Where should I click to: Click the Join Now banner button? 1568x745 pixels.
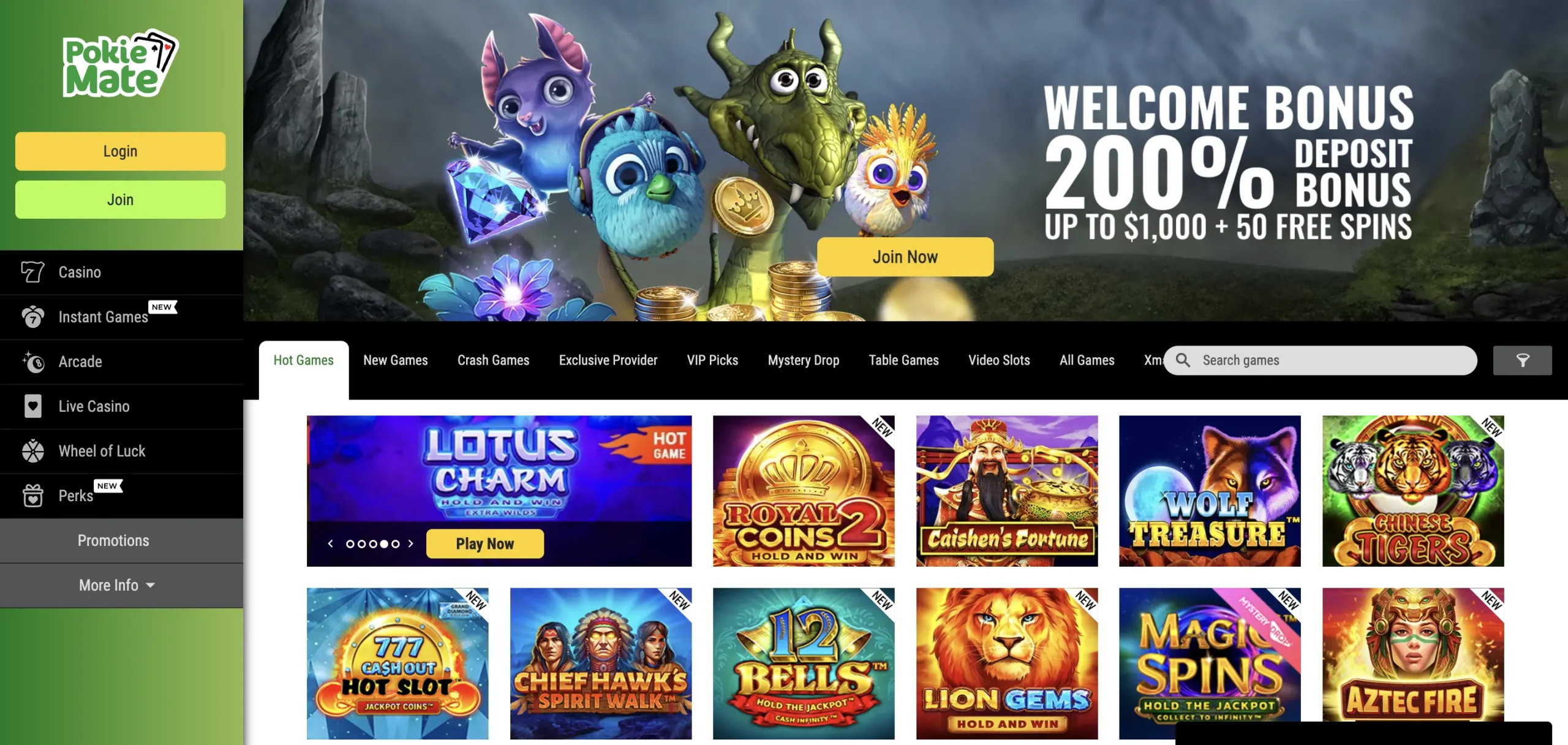905,257
